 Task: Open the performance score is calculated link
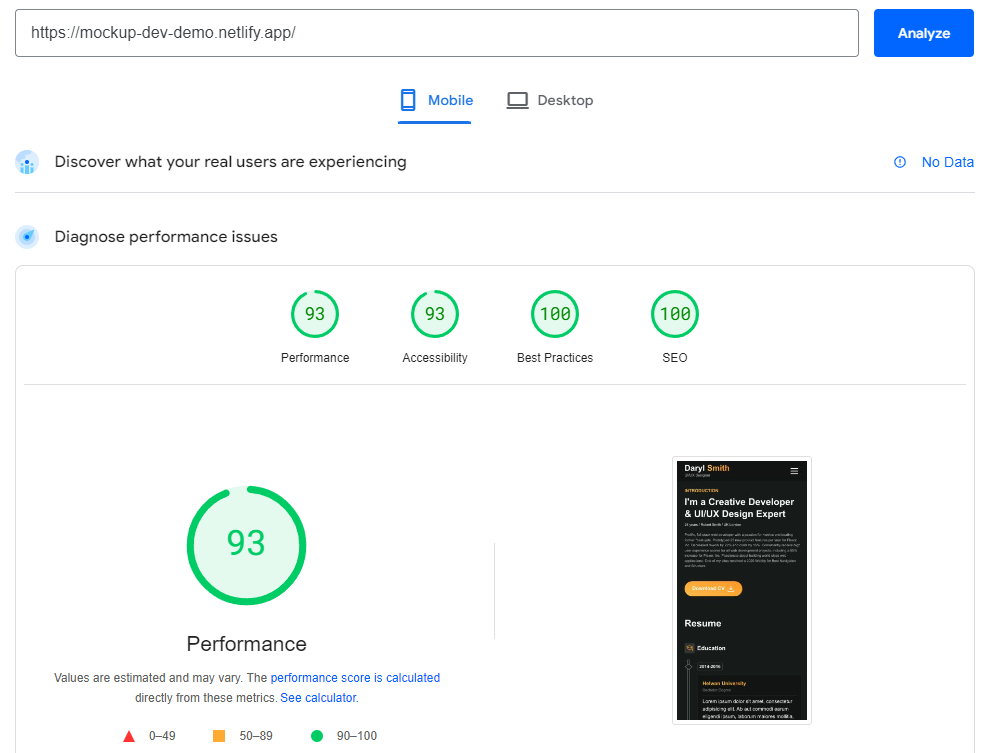(355, 678)
